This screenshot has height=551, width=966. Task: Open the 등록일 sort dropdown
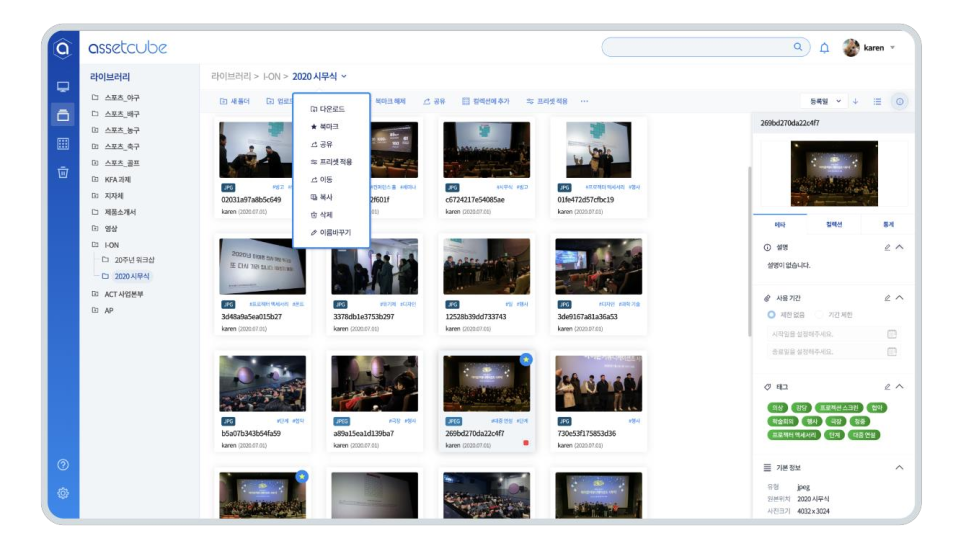tap(827, 101)
